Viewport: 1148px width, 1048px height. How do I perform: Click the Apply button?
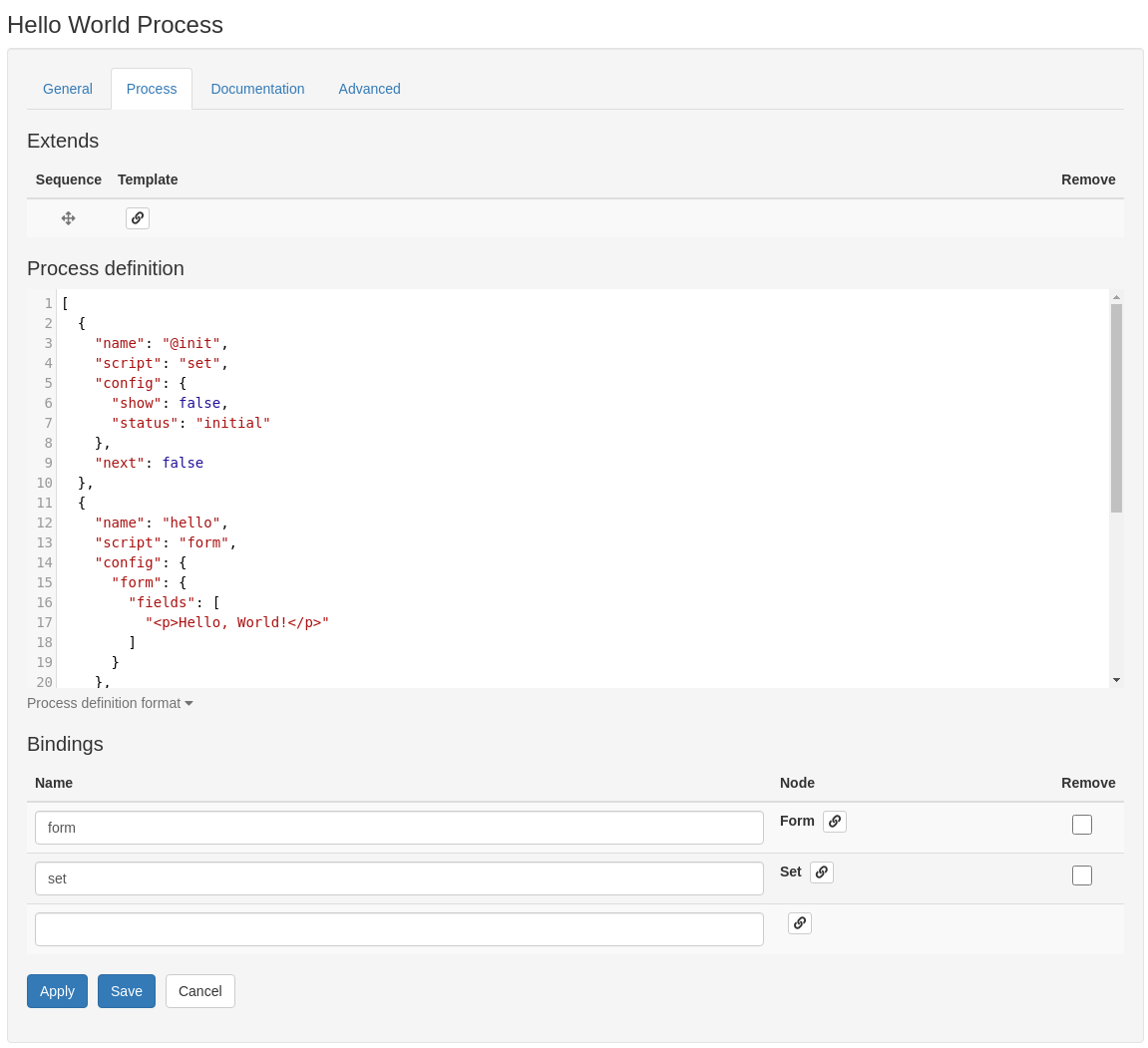point(57,991)
